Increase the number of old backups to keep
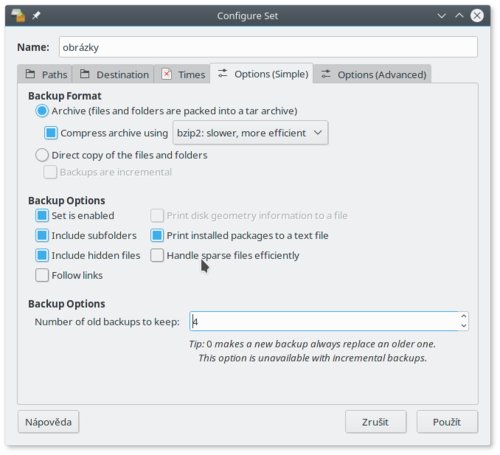500x455 pixels. (x=463, y=316)
